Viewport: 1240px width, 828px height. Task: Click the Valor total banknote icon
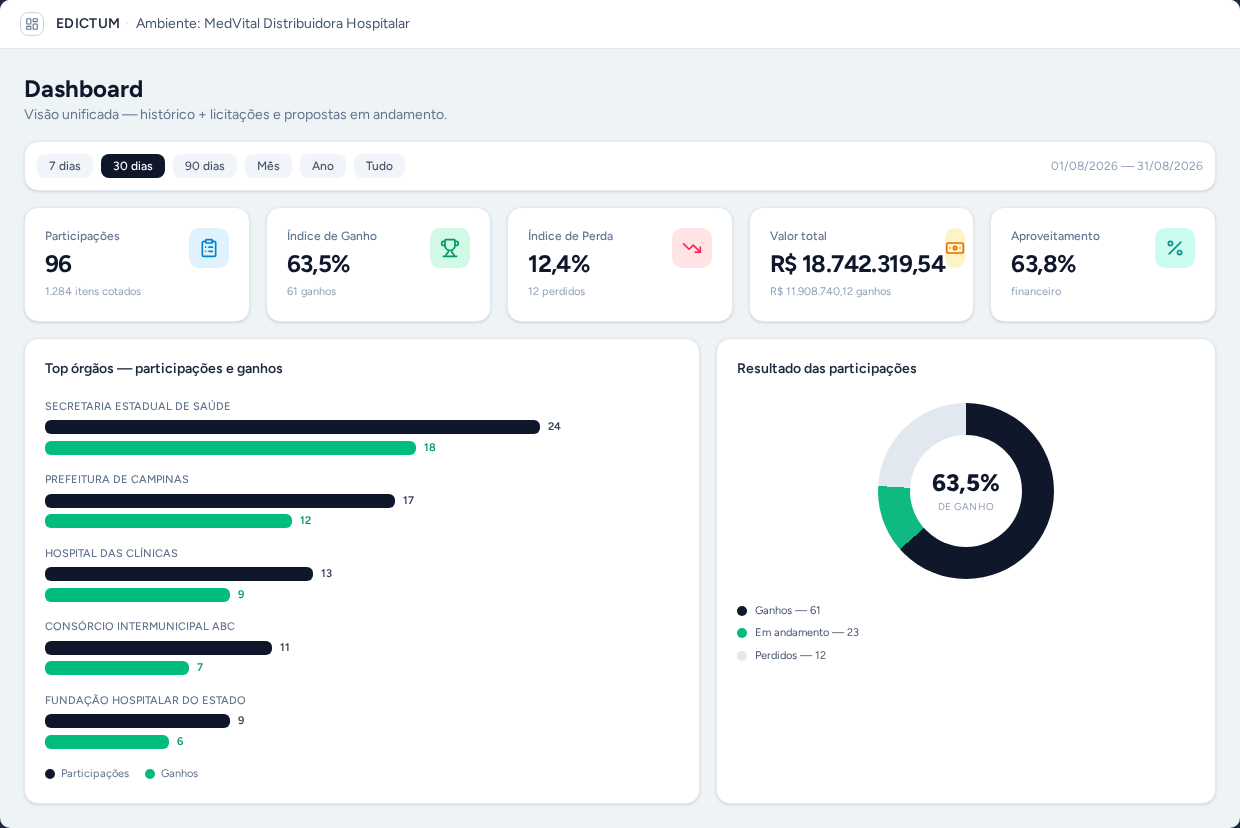(x=955, y=248)
